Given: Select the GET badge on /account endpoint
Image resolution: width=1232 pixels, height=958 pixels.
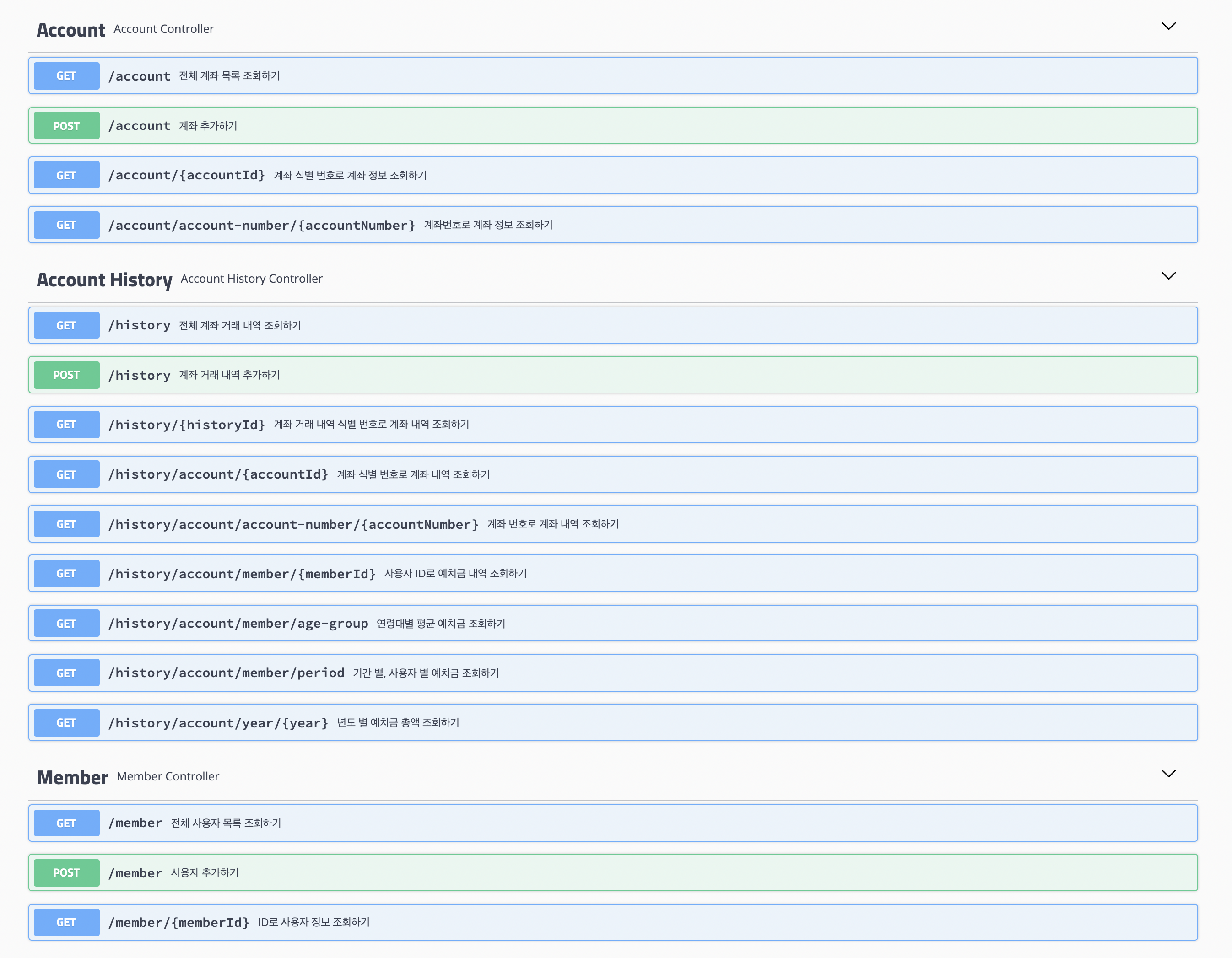Looking at the screenshot, I should (x=66, y=75).
